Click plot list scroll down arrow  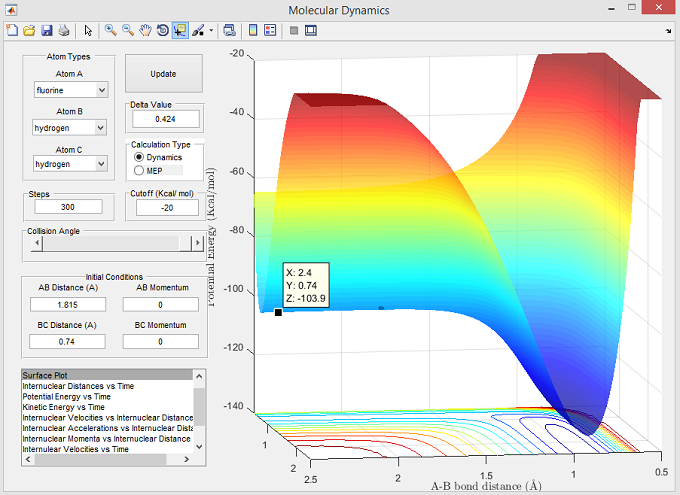pyautogui.click(x=199, y=446)
